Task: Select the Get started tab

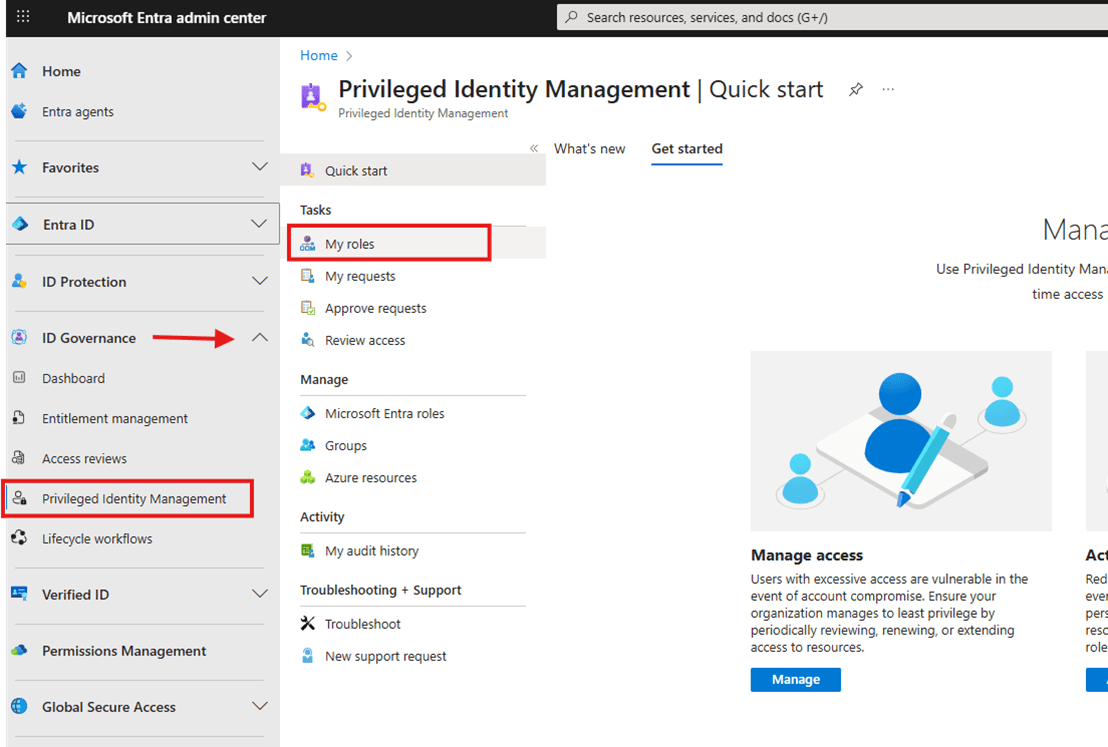Action: (687, 149)
